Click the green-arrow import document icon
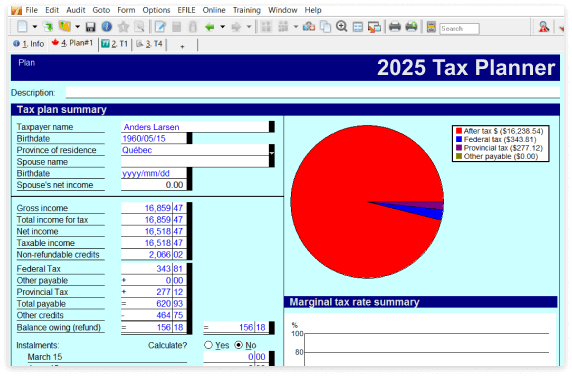 pos(48,27)
